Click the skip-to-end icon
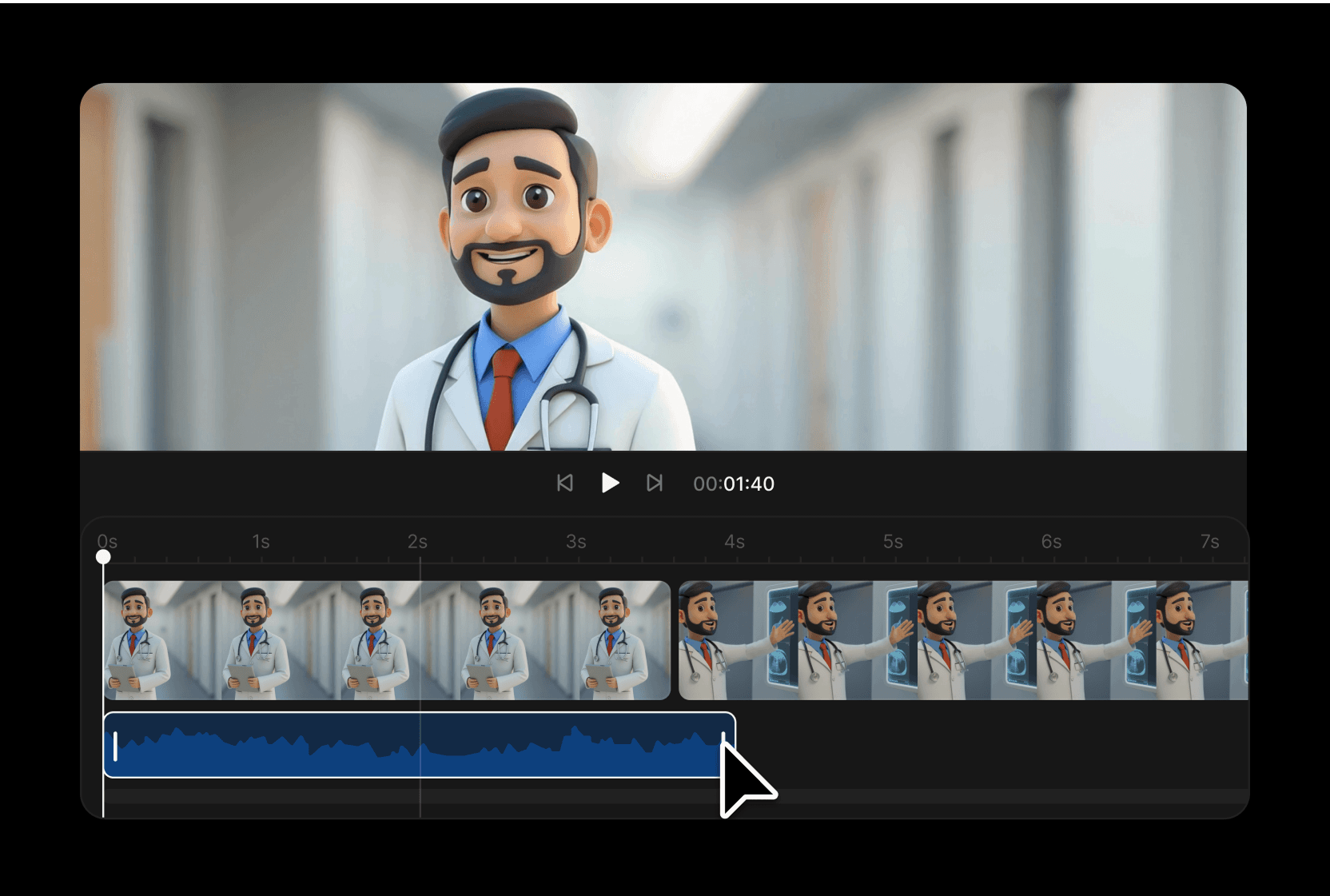Image resolution: width=1330 pixels, height=896 pixels. tap(655, 483)
